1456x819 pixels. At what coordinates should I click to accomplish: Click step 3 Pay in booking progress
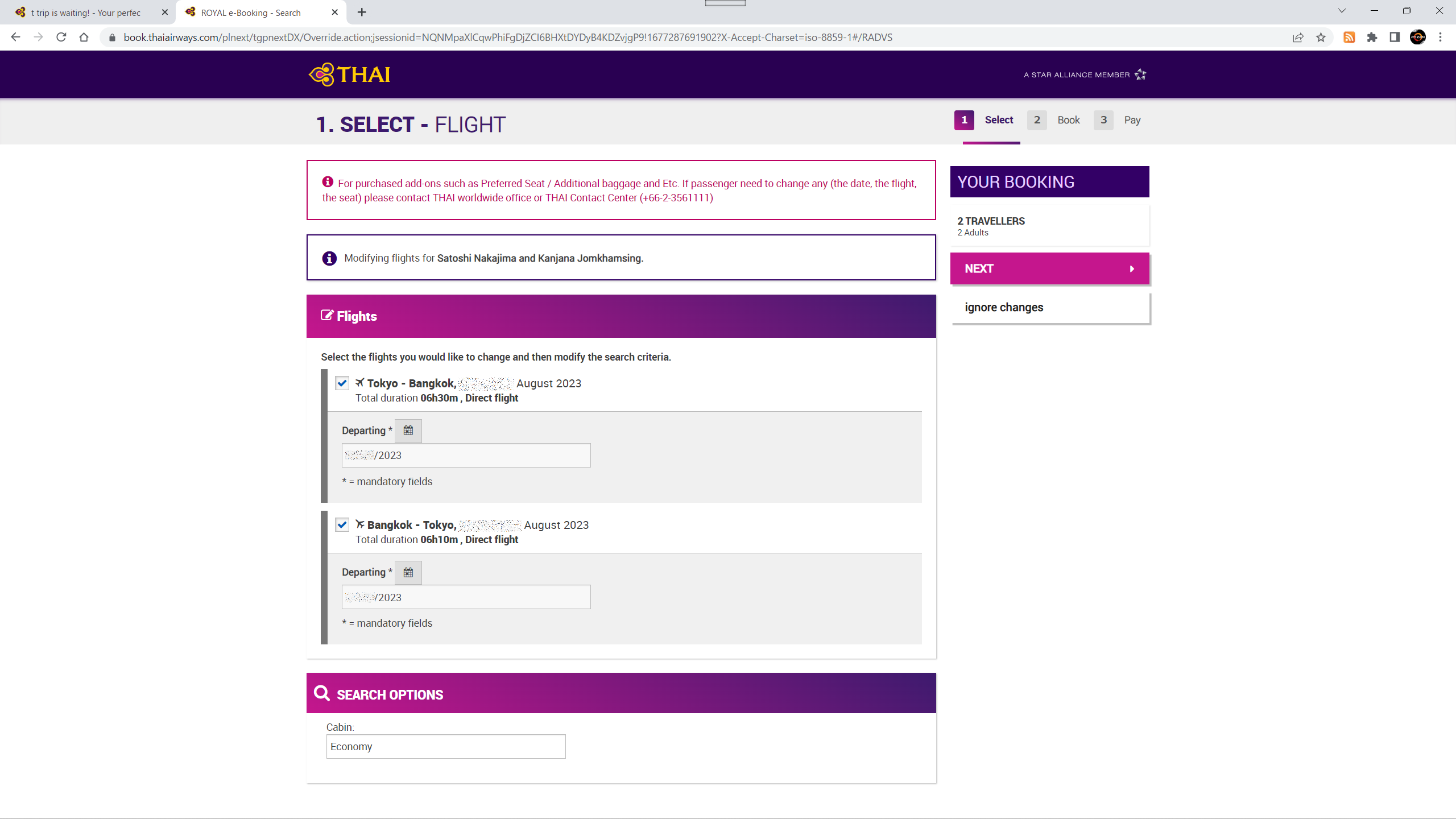coord(1118,120)
